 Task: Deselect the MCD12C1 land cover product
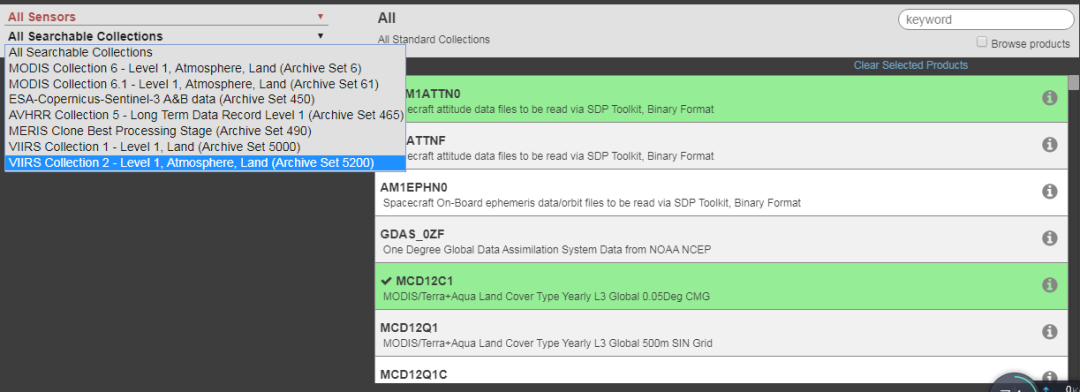pyautogui.click(x=721, y=285)
